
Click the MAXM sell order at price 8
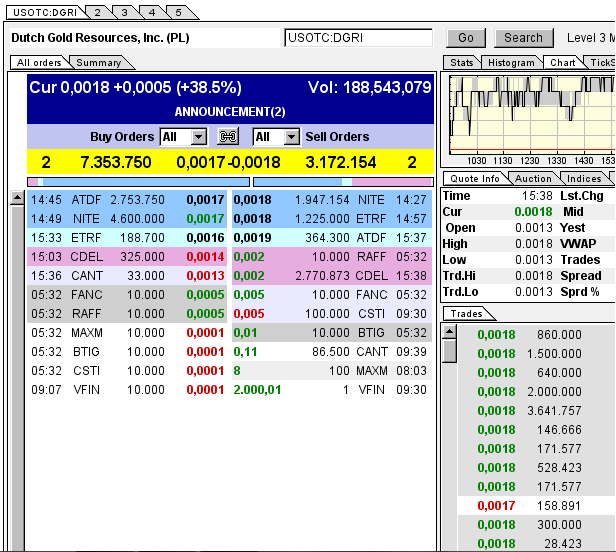click(x=332, y=371)
